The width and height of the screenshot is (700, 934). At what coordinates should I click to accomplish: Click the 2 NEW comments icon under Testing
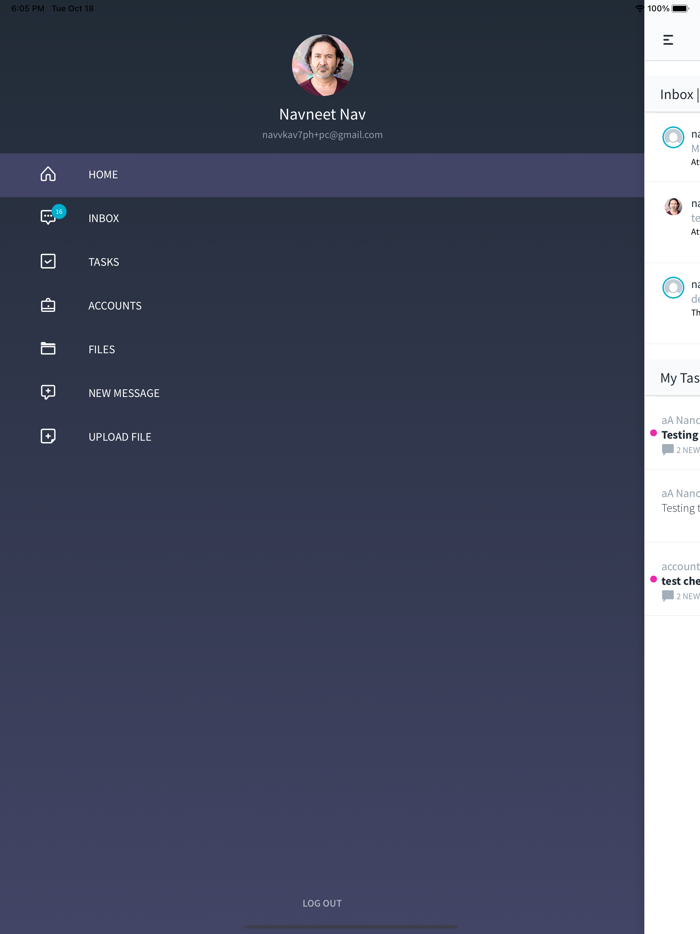point(668,450)
